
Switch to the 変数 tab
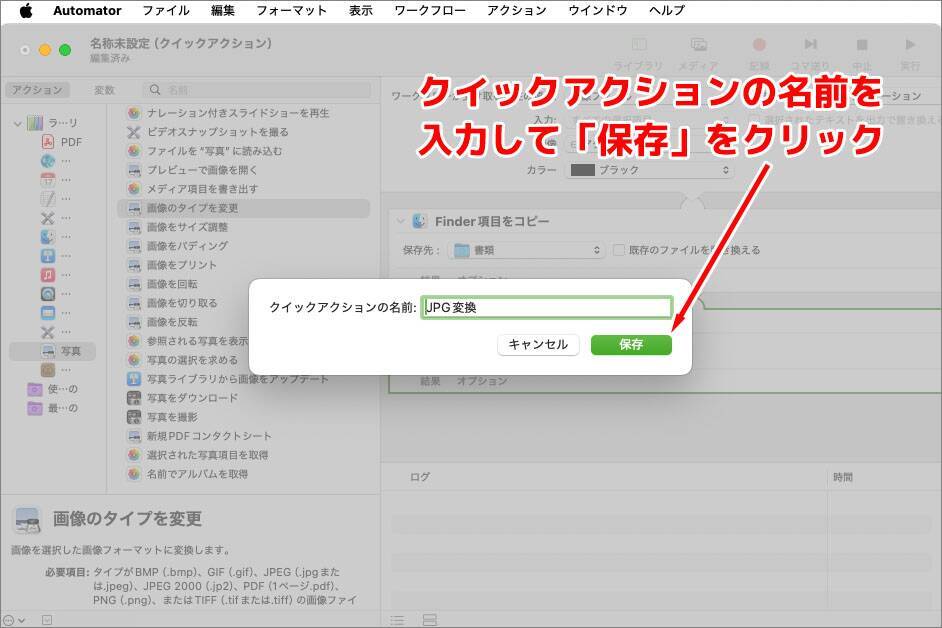(104, 90)
